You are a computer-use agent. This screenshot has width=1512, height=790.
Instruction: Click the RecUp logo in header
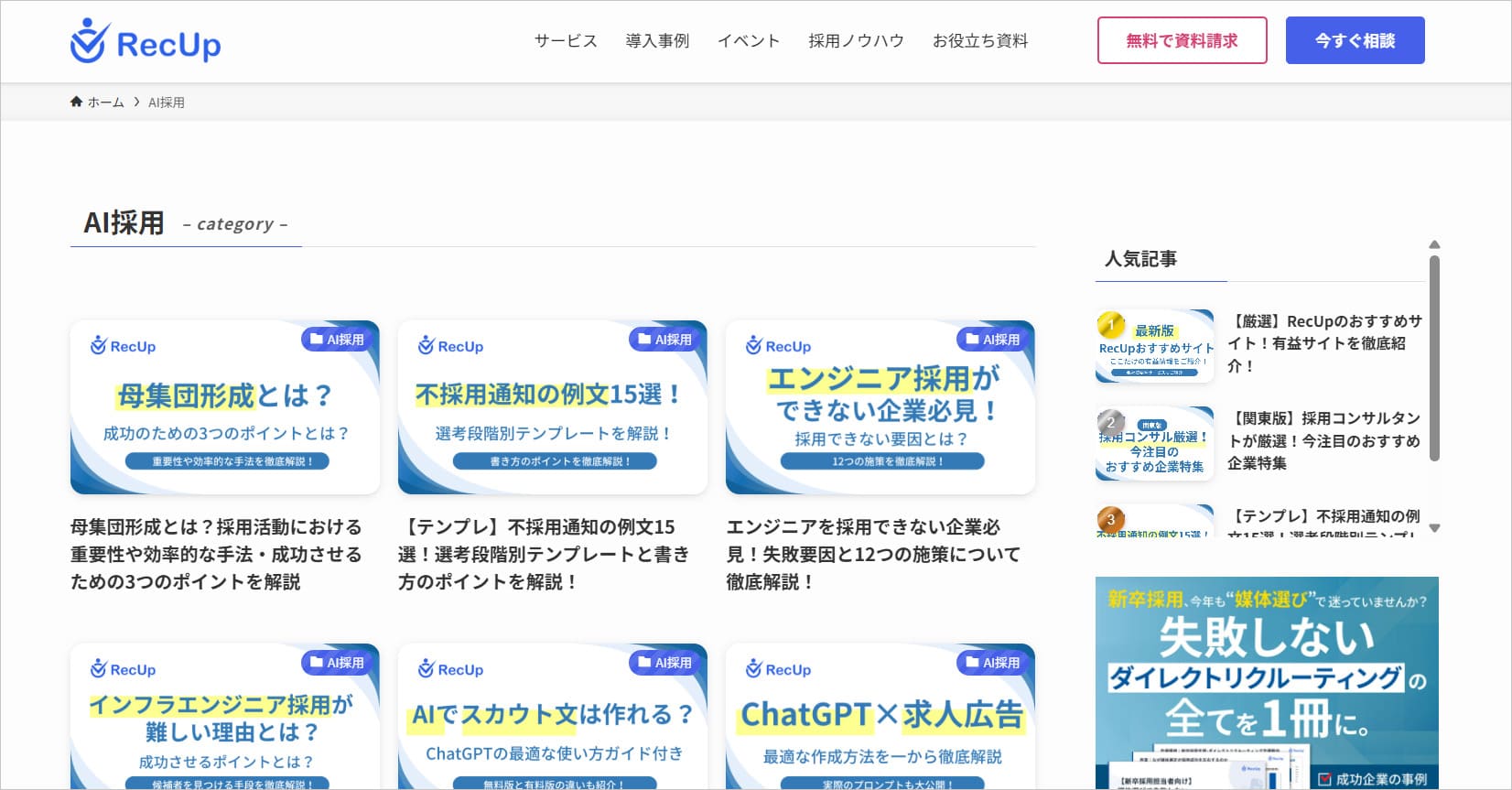[146, 42]
